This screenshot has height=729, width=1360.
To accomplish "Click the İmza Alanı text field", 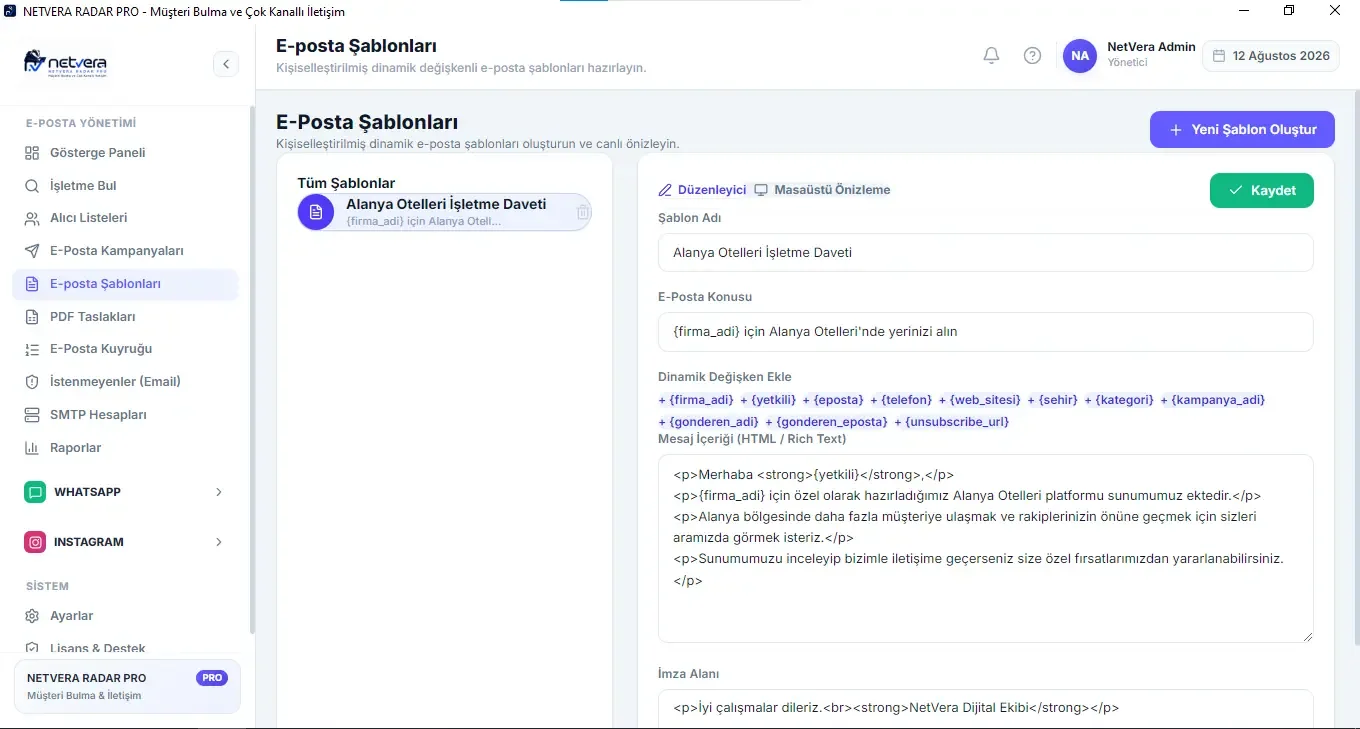I will 985,708.
